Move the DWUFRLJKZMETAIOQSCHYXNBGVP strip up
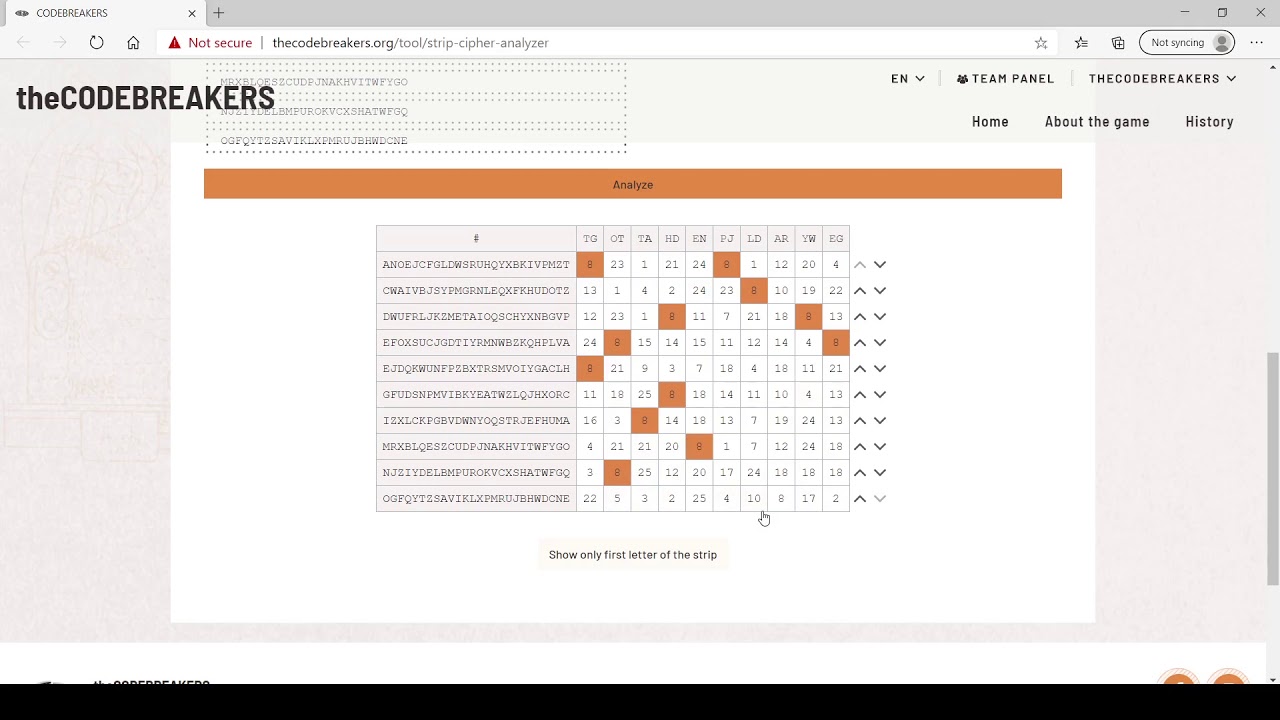 tap(860, 317)
